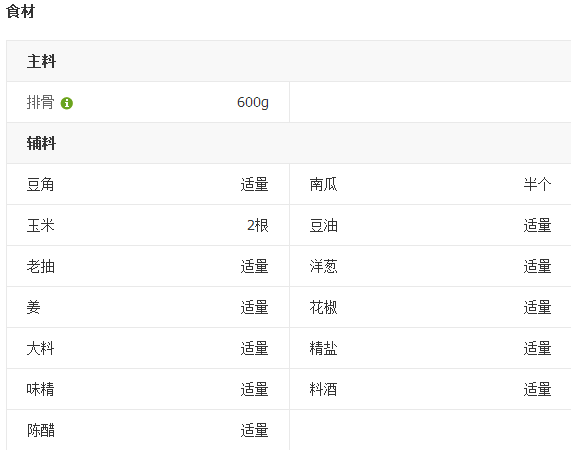Open the 排骨 ingredient link
571x450 pixels.
tap(40, 102)
